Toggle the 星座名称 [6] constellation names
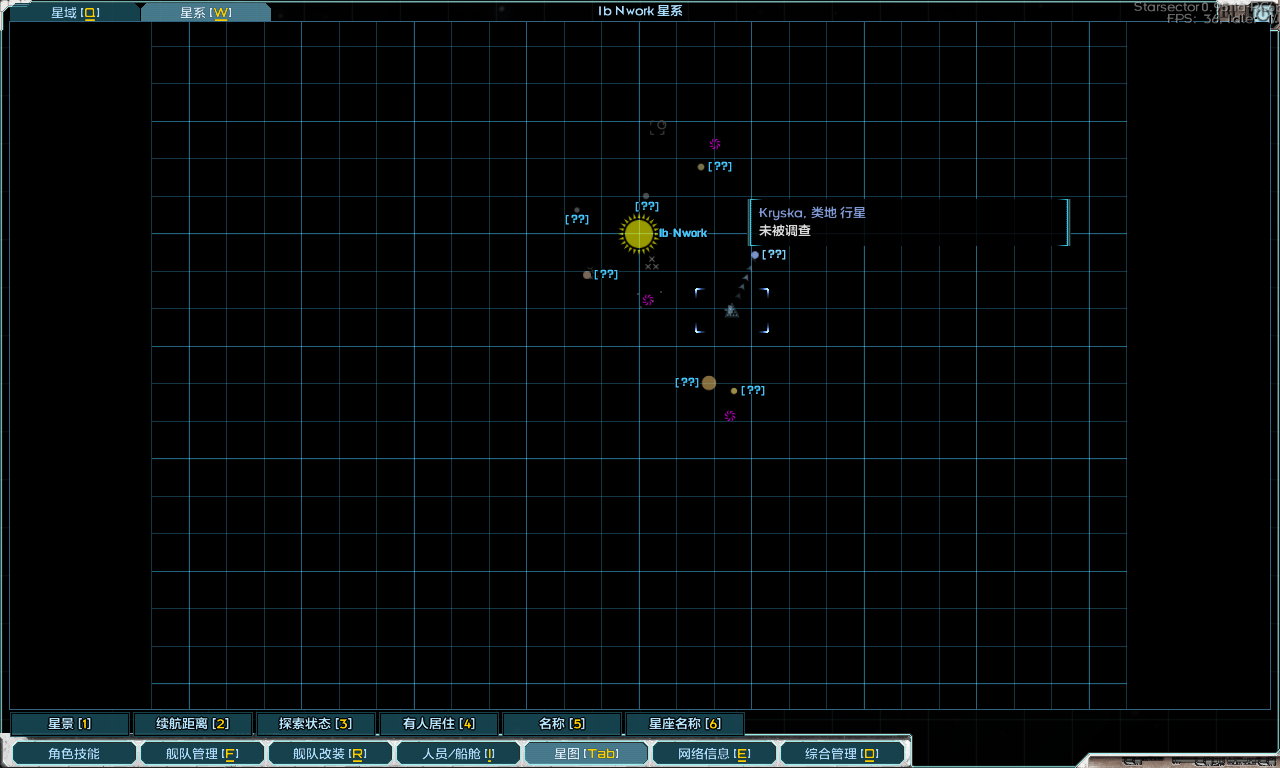The height and width of the screenshot is (768, 1280). 685,722
